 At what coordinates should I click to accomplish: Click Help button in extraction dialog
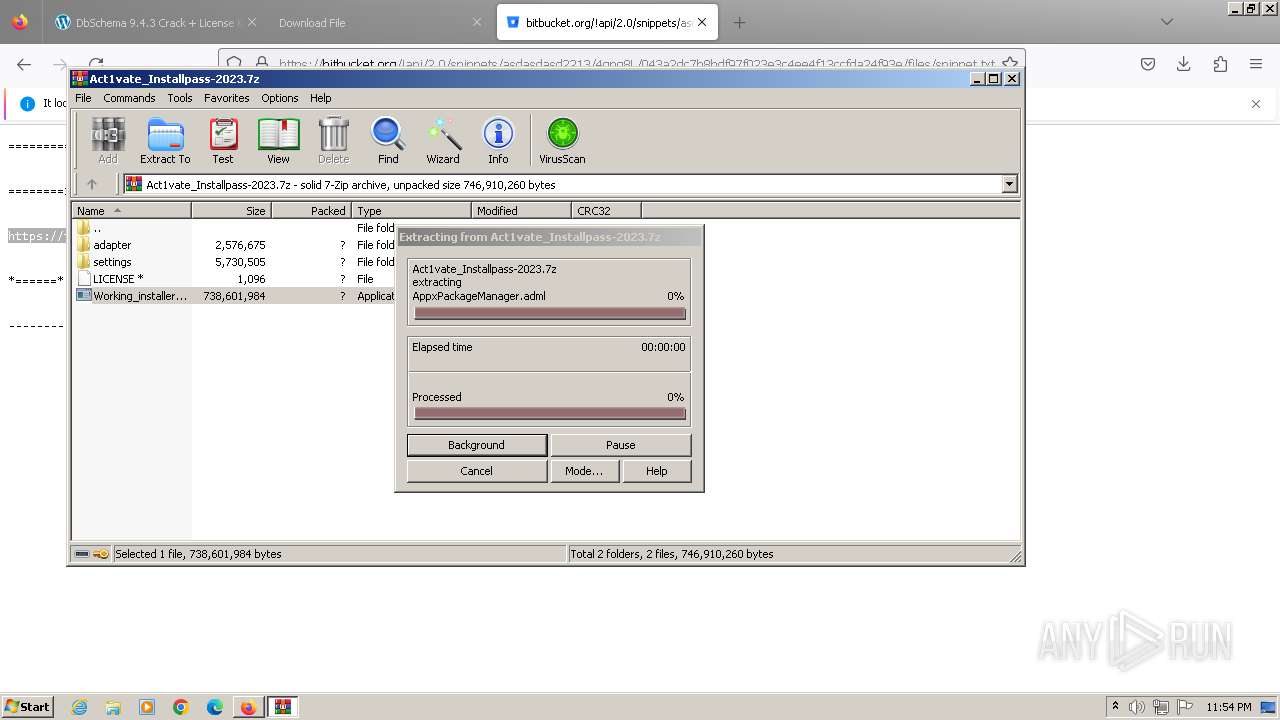click(656, 471)
